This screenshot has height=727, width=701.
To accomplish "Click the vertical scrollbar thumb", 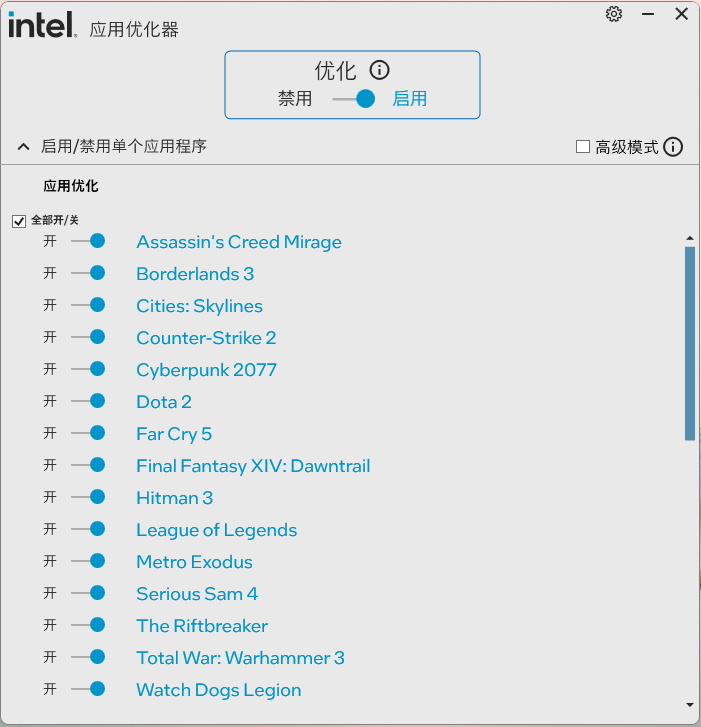I will [690, 344].
